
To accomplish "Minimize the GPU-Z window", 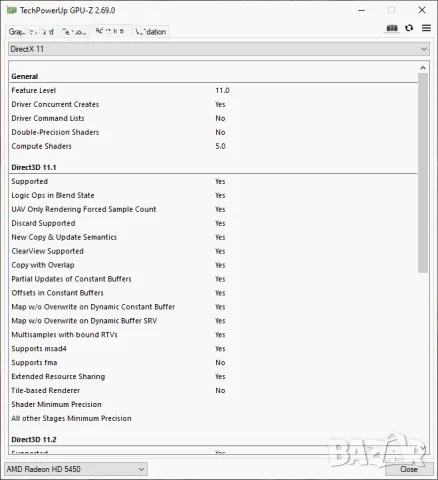I will [362, 10].
